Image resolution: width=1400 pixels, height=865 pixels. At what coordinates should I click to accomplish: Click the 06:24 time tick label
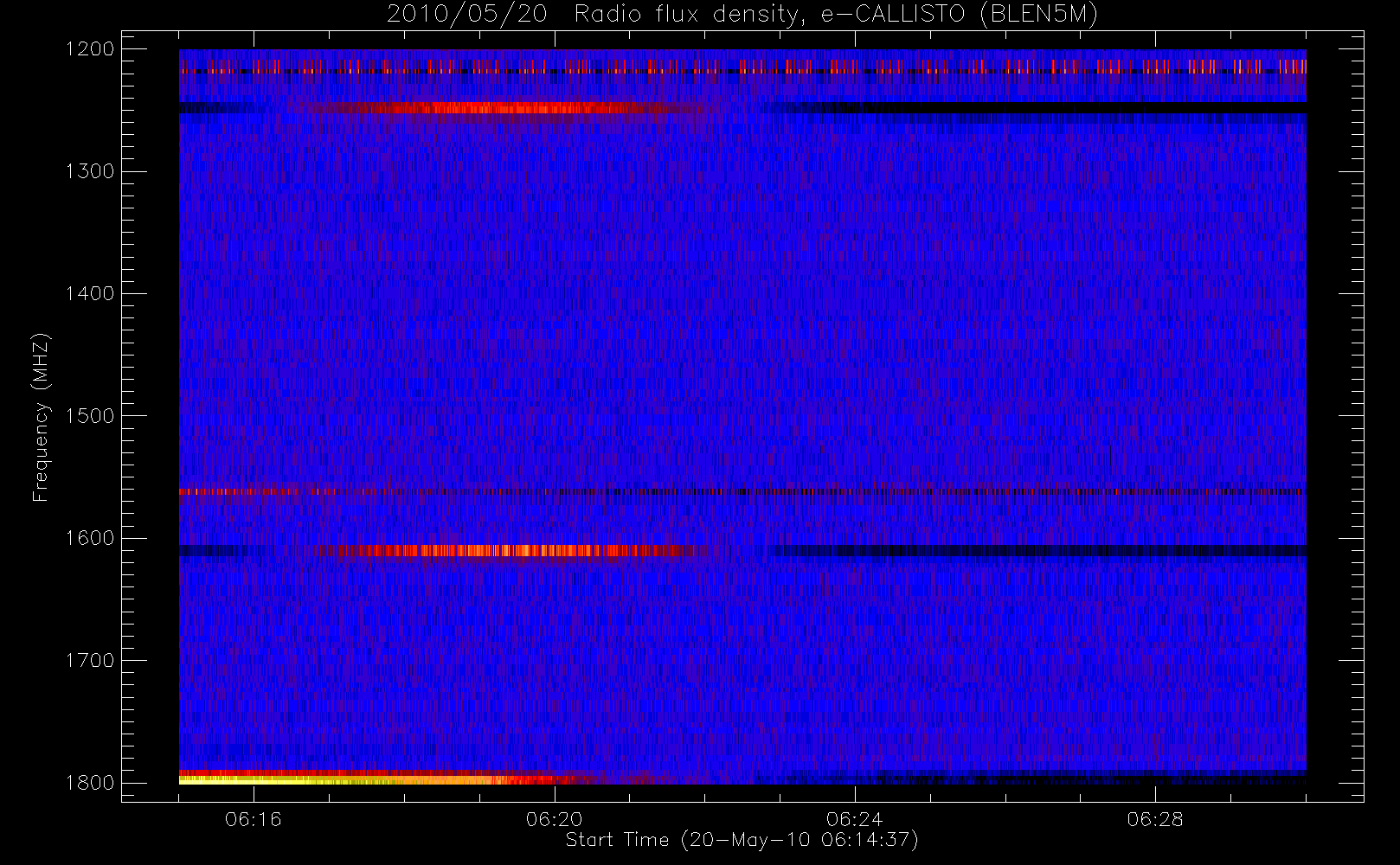click(x=854, y=819)
